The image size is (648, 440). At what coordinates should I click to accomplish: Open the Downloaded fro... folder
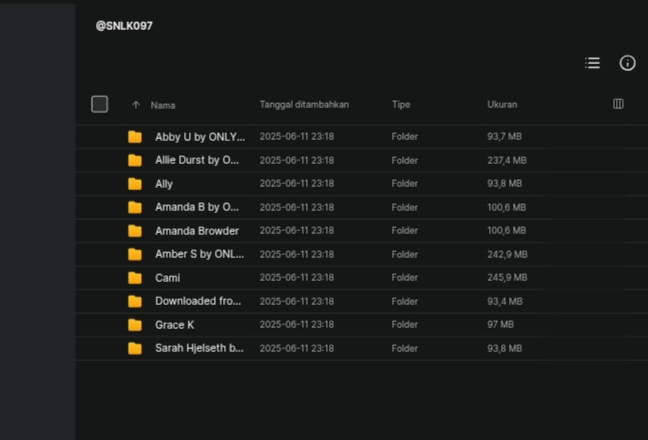[198, 301]
